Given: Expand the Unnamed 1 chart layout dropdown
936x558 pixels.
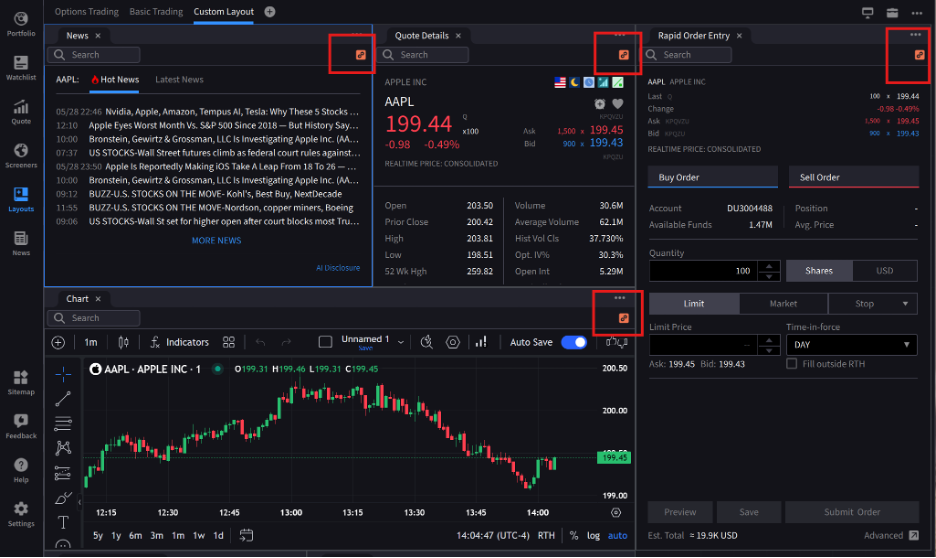Looking at the screenshot, I should [x=401, y=342].
